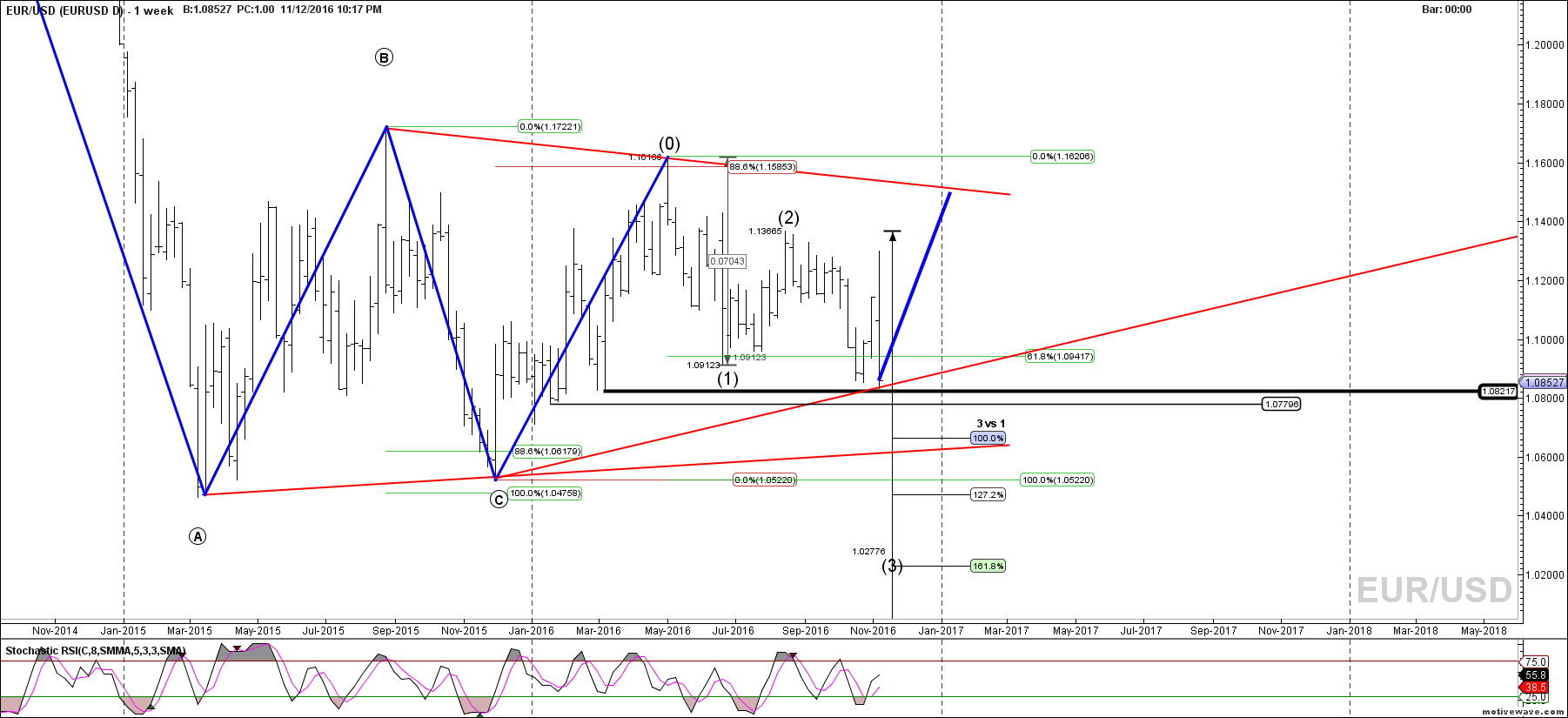Click the '3 vs 1' projection title
The height and width of the screenshot is (718, 1568).
990,424
